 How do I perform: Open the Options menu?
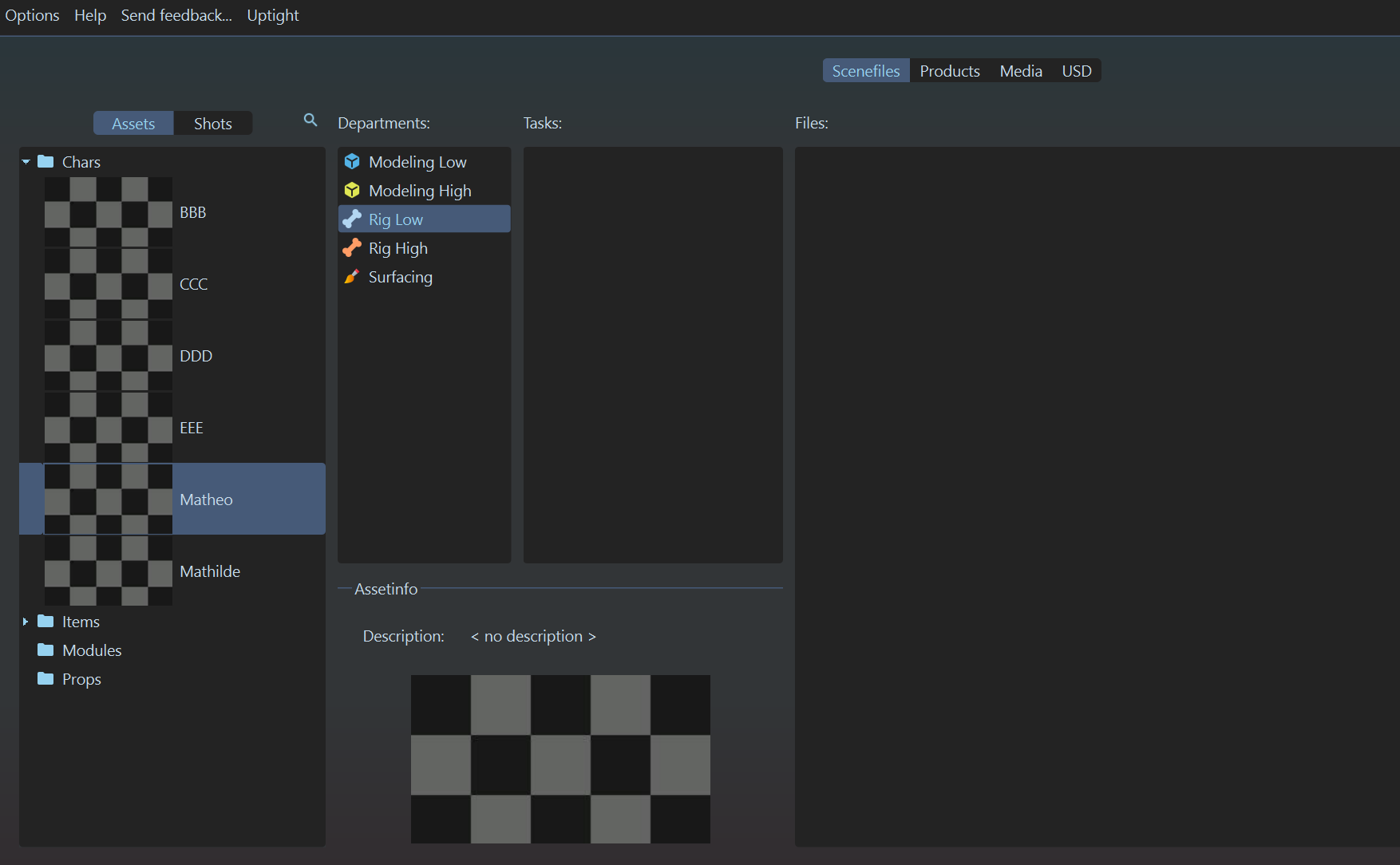pyautogui.click(x=32, y=15)
